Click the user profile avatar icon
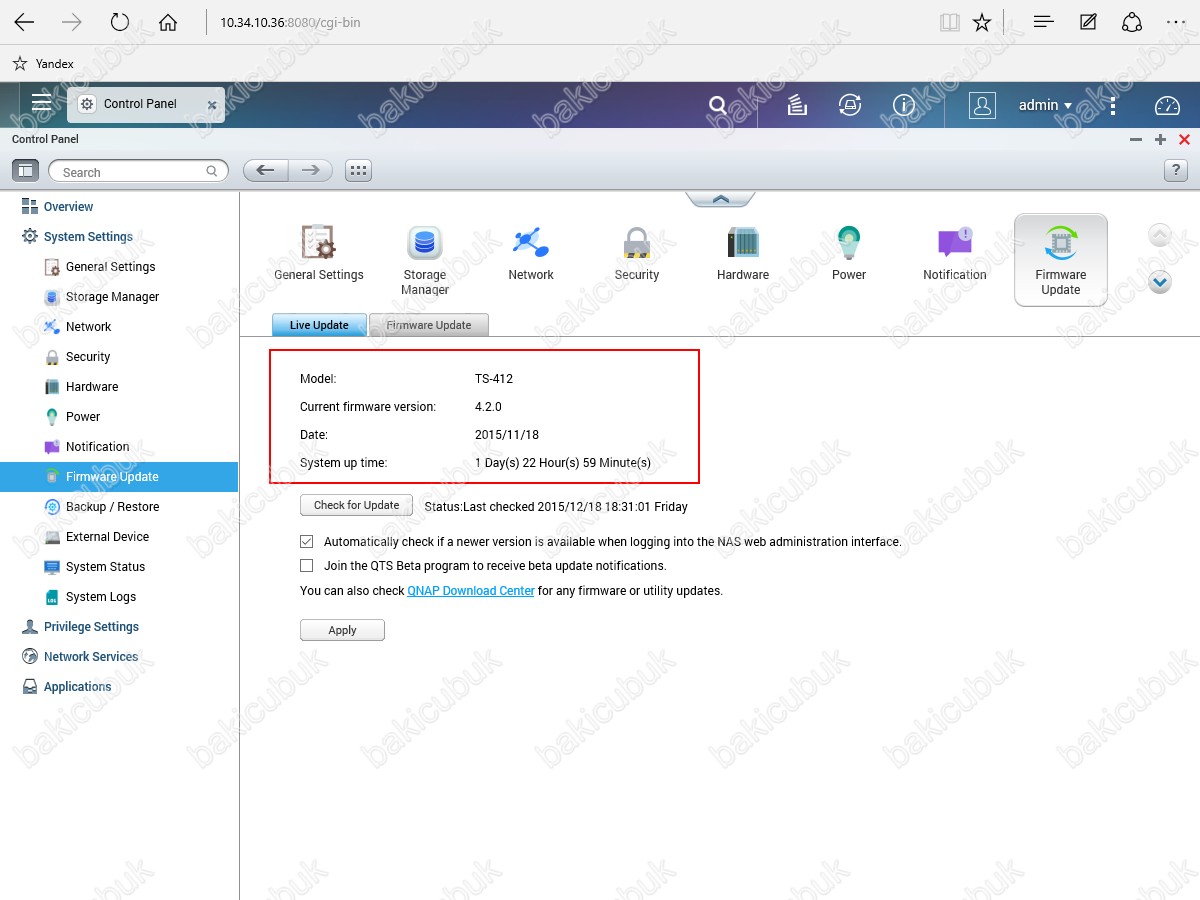 pyautogui.click(x=982, y=105)
